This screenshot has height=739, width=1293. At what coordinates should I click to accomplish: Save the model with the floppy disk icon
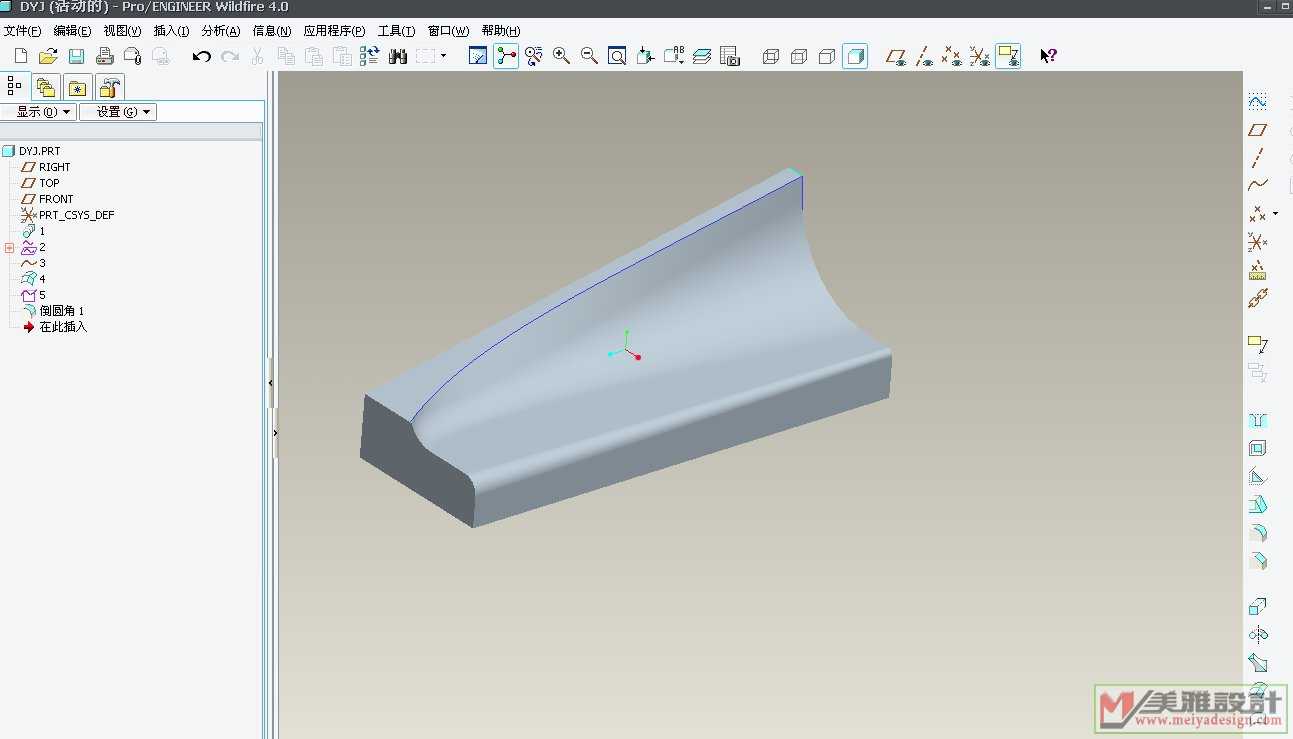tap(76, 56)
